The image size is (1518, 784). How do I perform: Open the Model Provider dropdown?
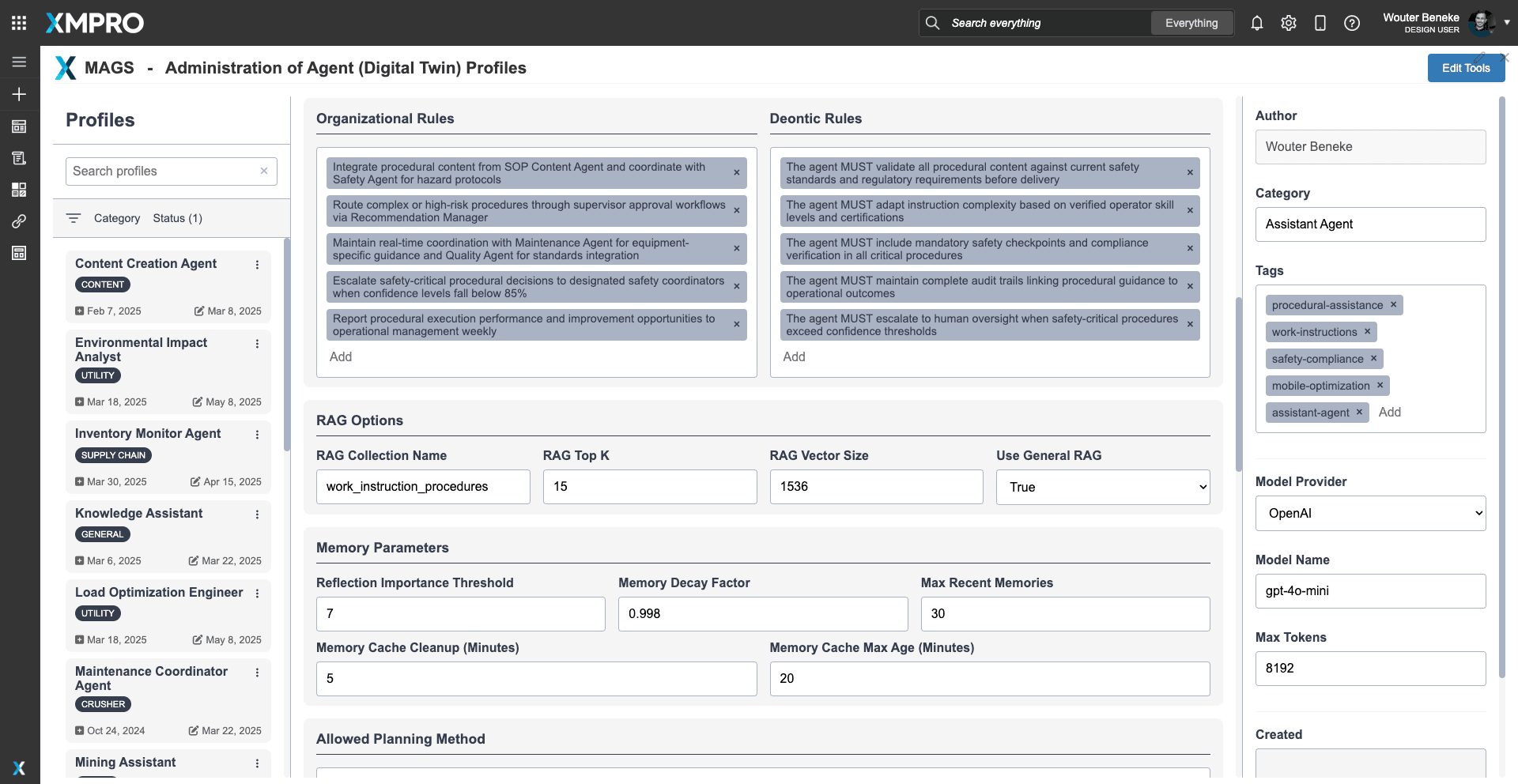click(1369, 514)
